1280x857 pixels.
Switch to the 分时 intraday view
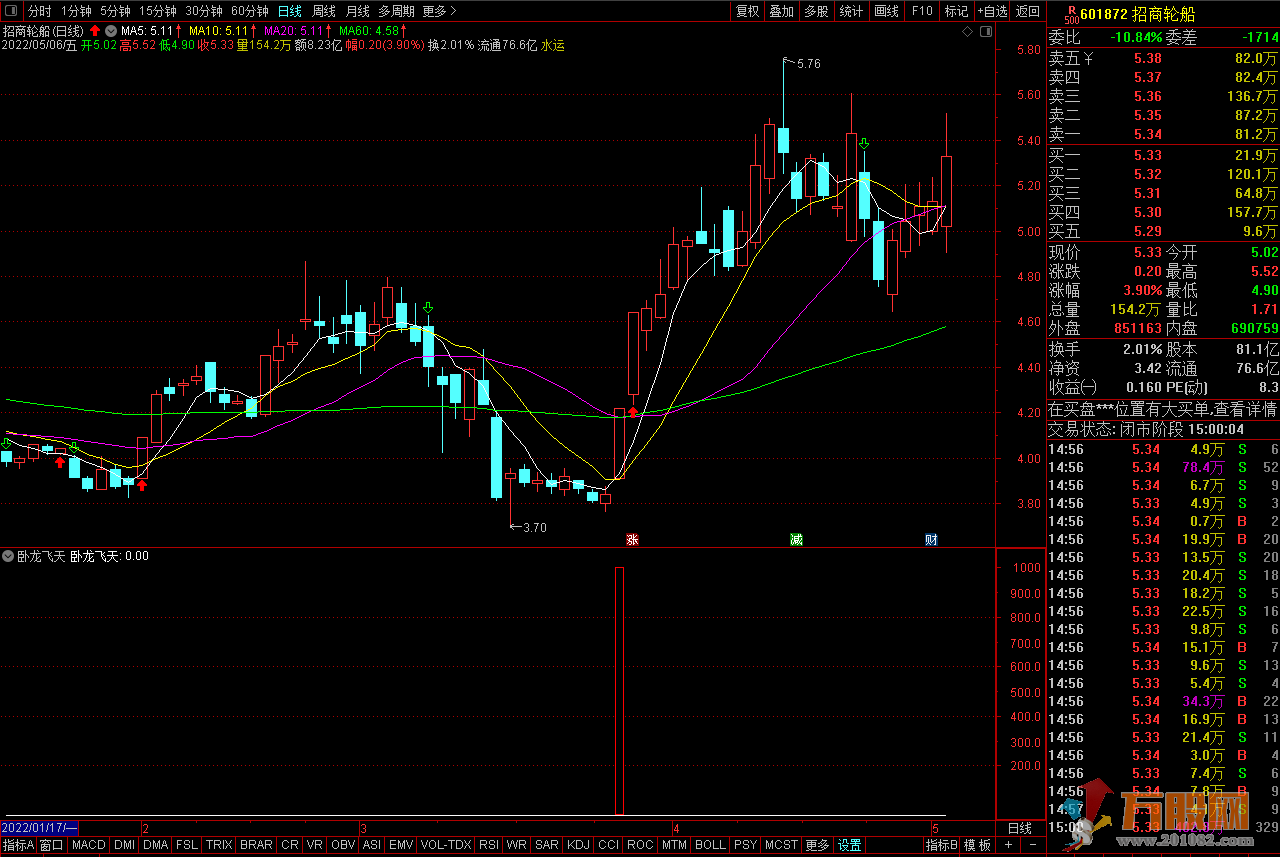click(x=39, y=11)
